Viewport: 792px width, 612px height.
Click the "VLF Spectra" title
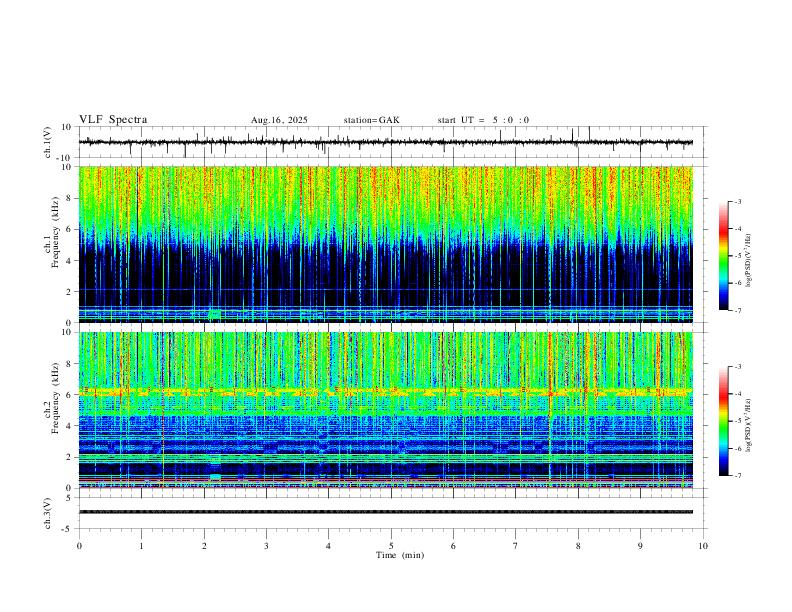113,120
